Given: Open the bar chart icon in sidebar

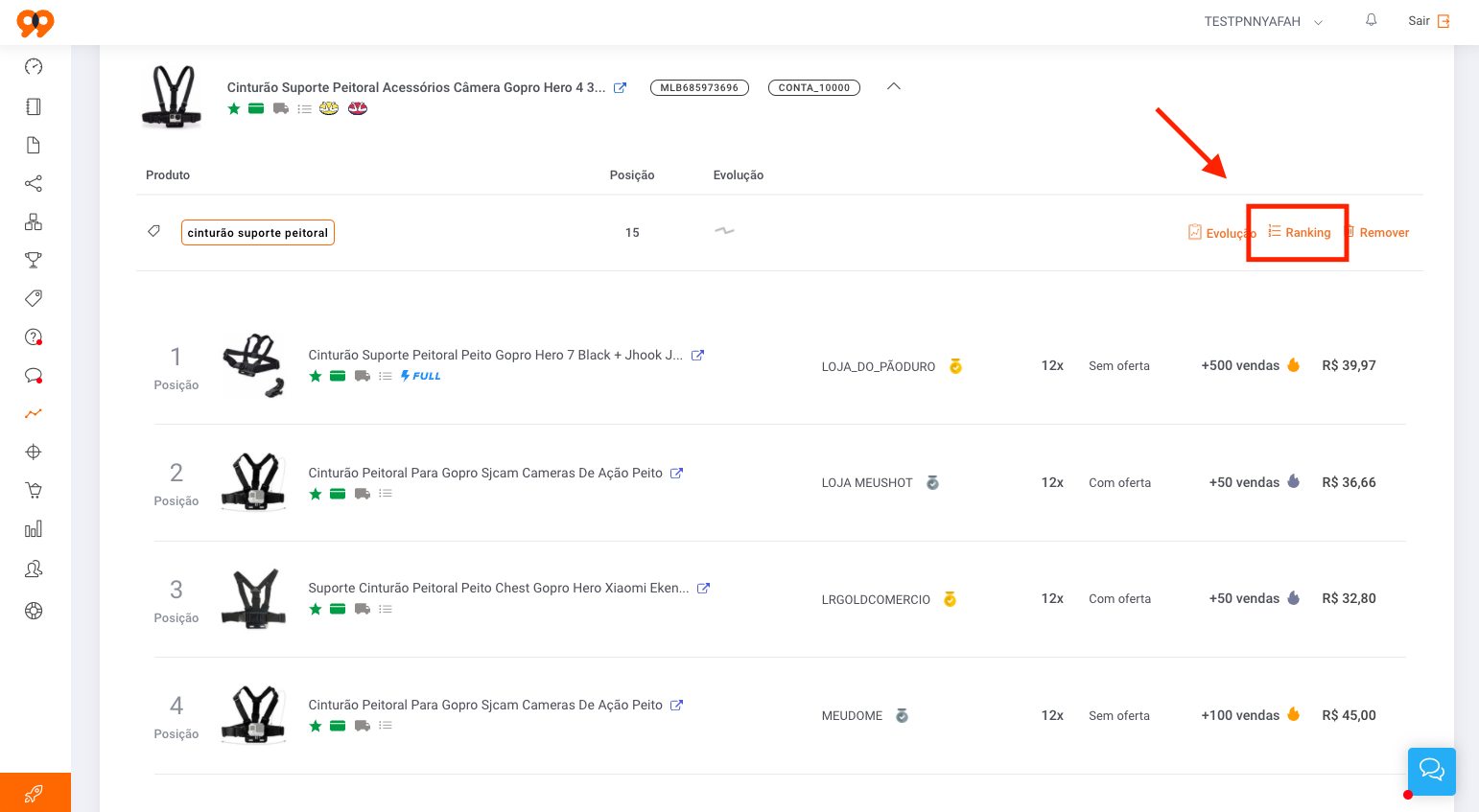Looking at the screenshot, I should pos(34,529).
